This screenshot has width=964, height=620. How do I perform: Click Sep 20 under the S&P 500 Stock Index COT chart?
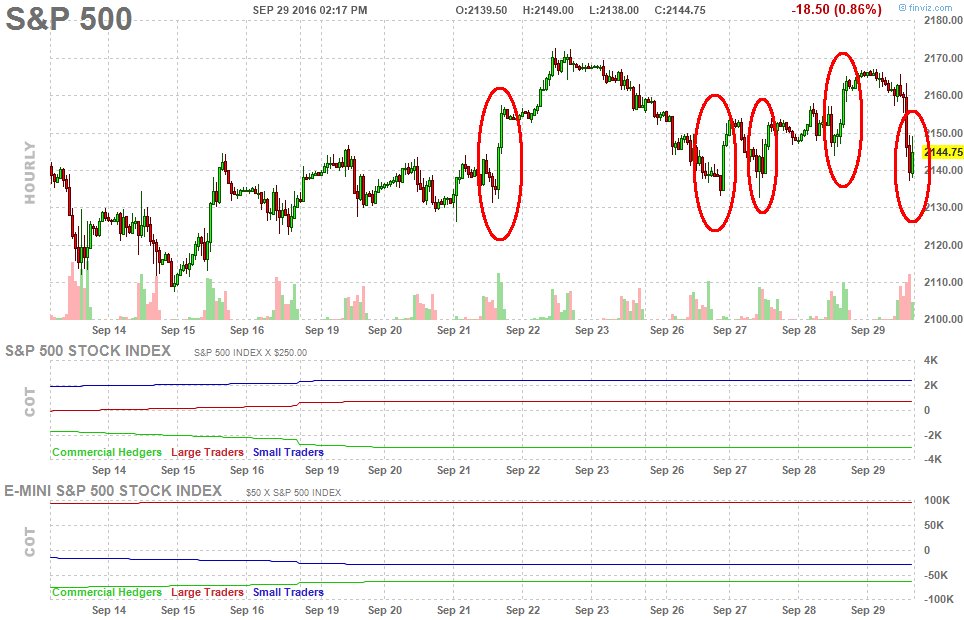pyautogui.click(x=385, y=471)
